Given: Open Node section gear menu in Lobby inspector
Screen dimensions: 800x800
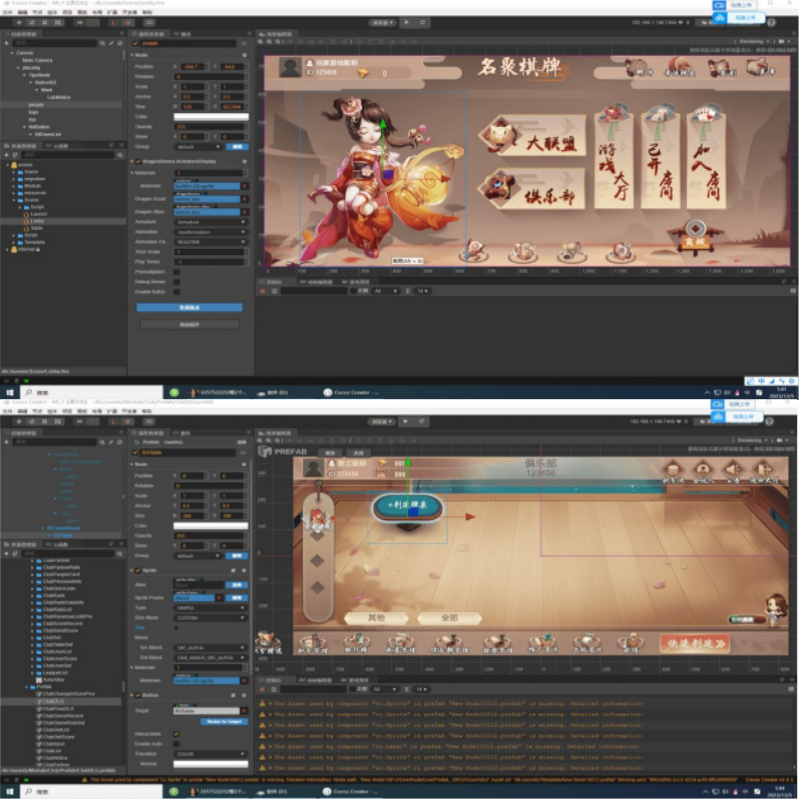Looking at the screenshot, I should pos(244,55).
